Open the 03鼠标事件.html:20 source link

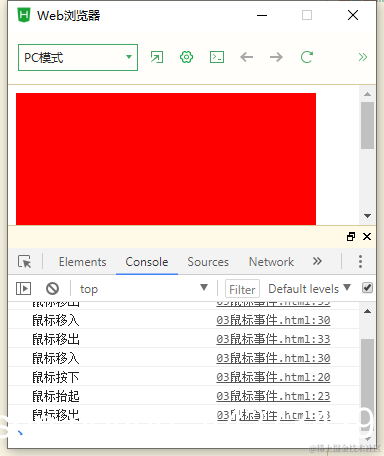(x=273, y=377)
